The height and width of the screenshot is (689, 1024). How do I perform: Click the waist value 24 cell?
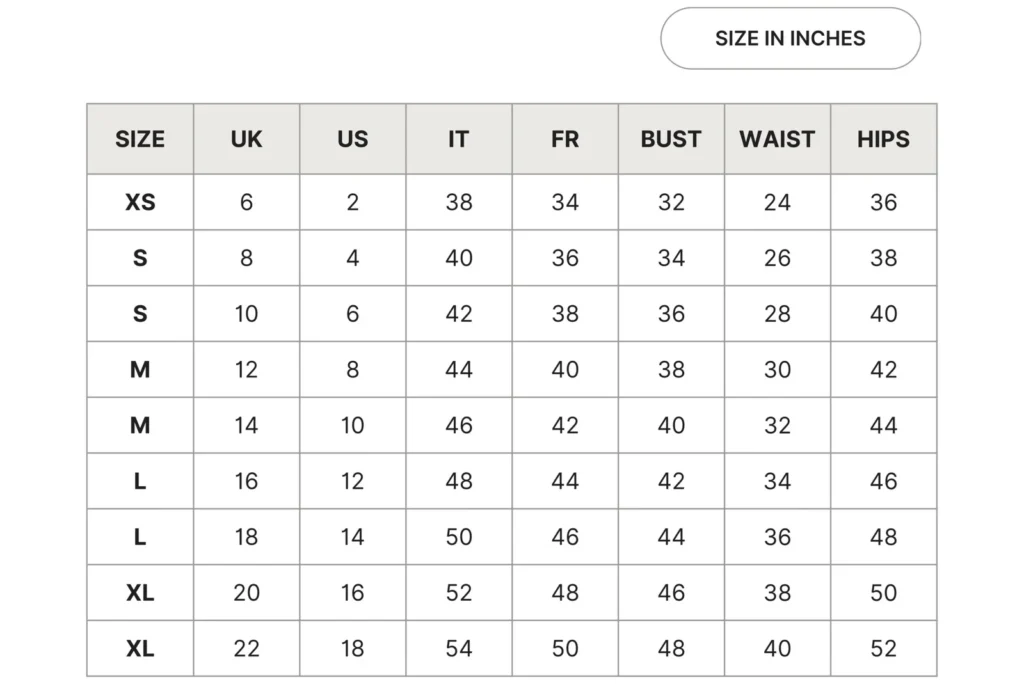(777, 202)
